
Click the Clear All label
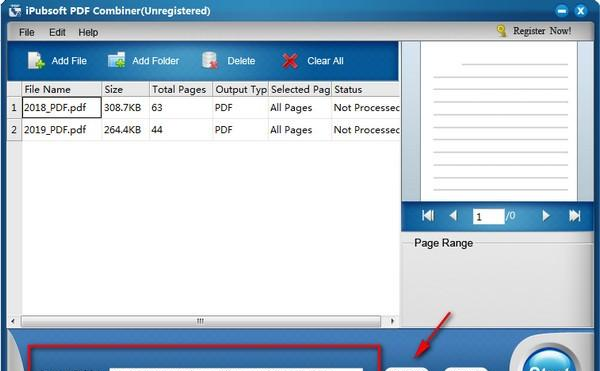325,61
